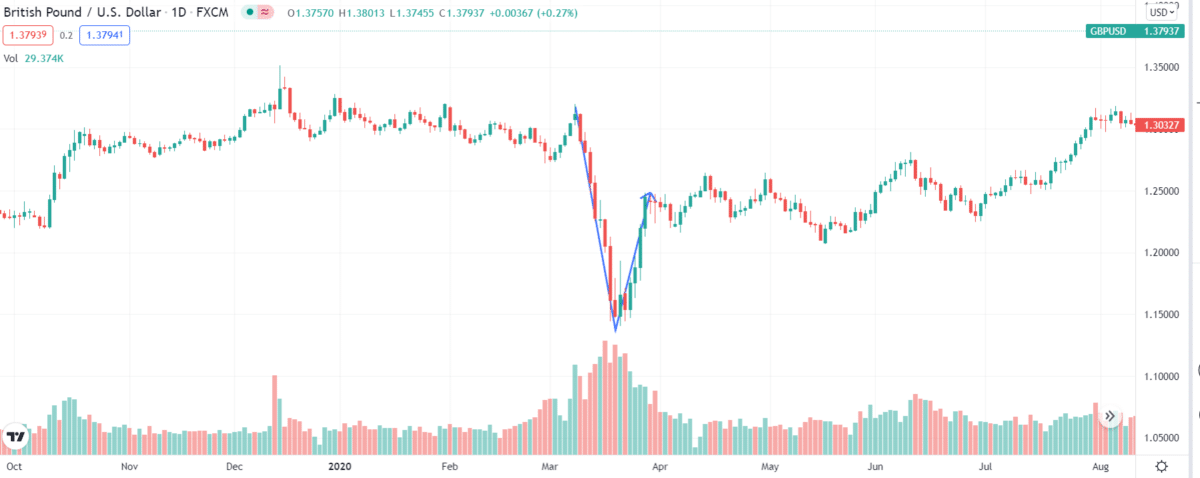Click the blue buy price 1.37941
This screenshot has height=478, width=1200.
point(105,34)
